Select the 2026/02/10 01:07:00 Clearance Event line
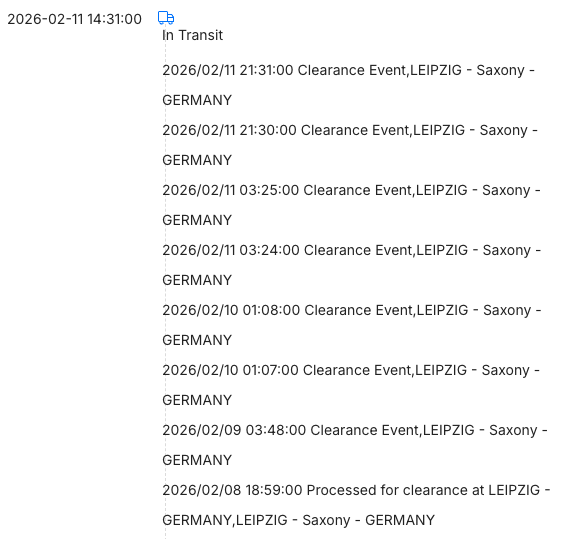 click(x=351, y=385)
